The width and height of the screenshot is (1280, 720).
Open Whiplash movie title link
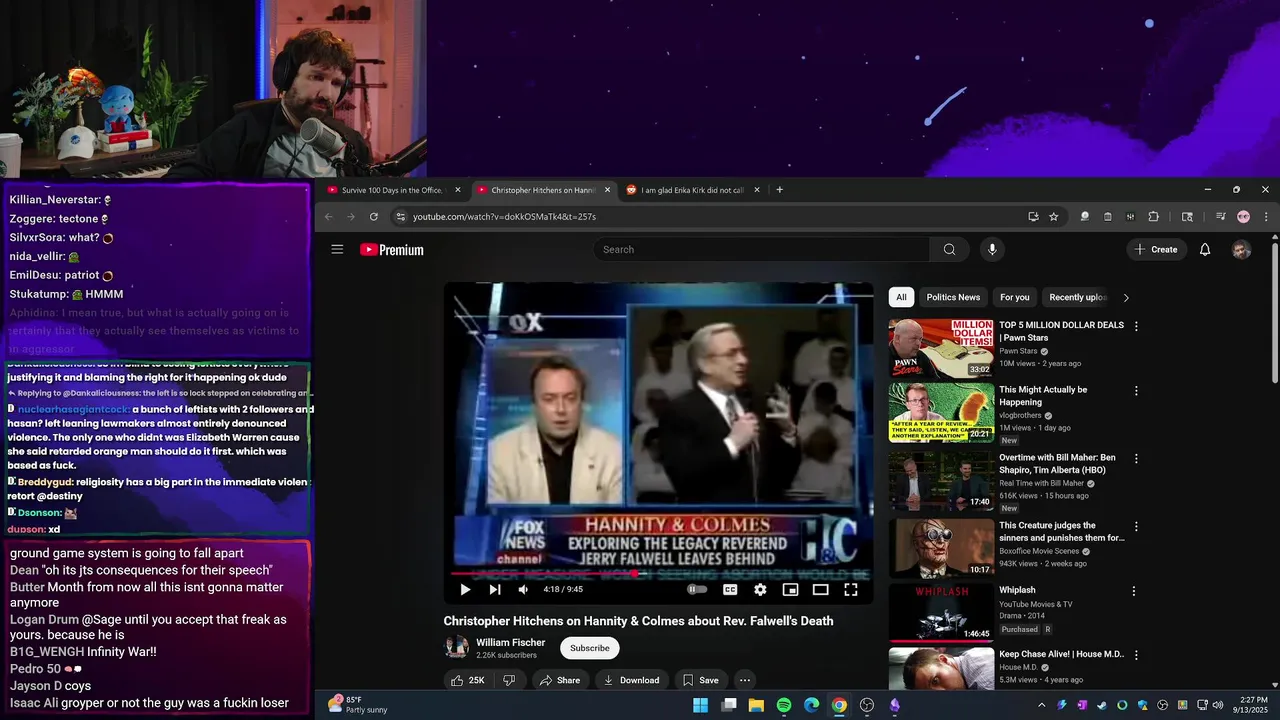coord(1017,590)
